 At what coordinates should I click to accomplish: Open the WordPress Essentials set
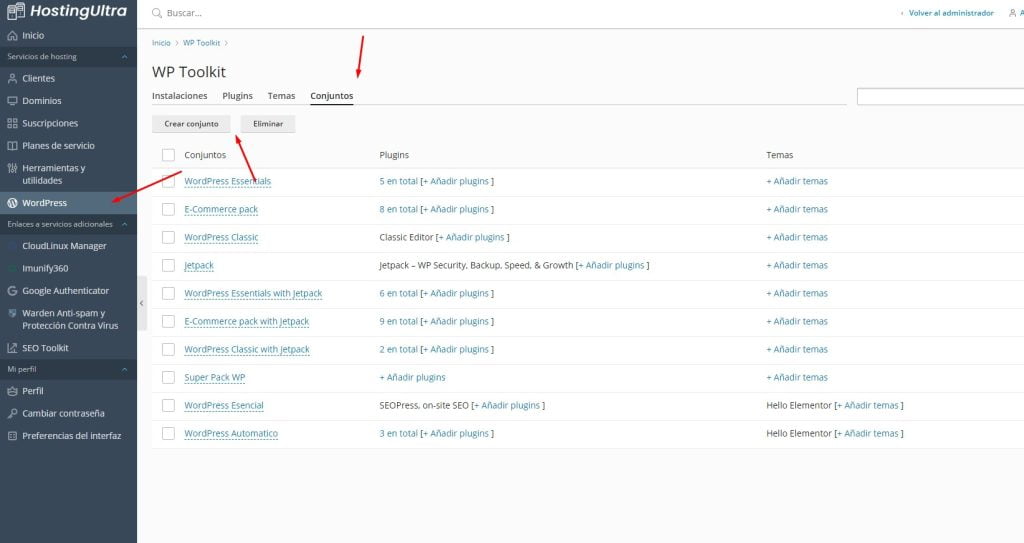(x=227, y=182)
